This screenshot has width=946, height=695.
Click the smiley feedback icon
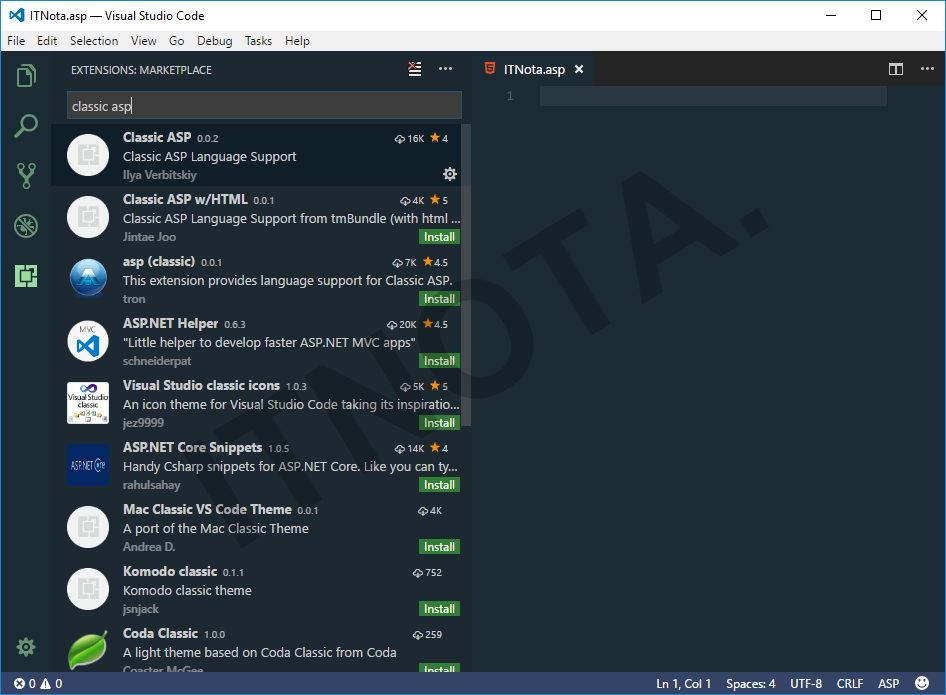point(921,684)
